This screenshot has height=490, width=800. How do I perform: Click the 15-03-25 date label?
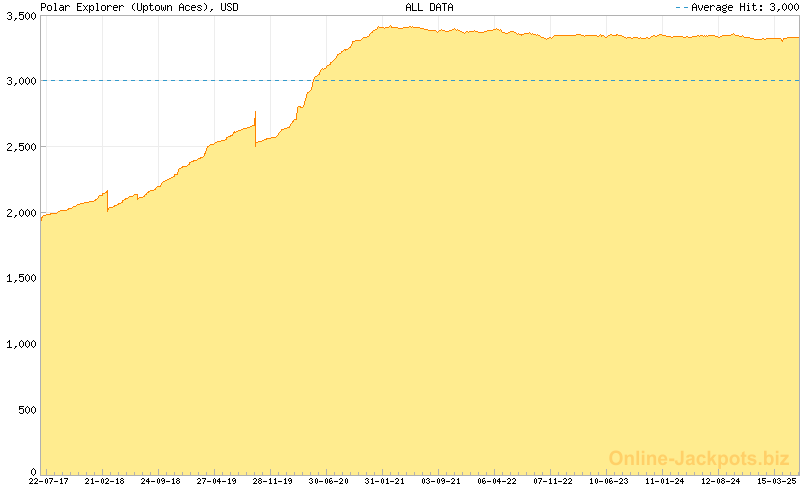[x=776, y=481]
